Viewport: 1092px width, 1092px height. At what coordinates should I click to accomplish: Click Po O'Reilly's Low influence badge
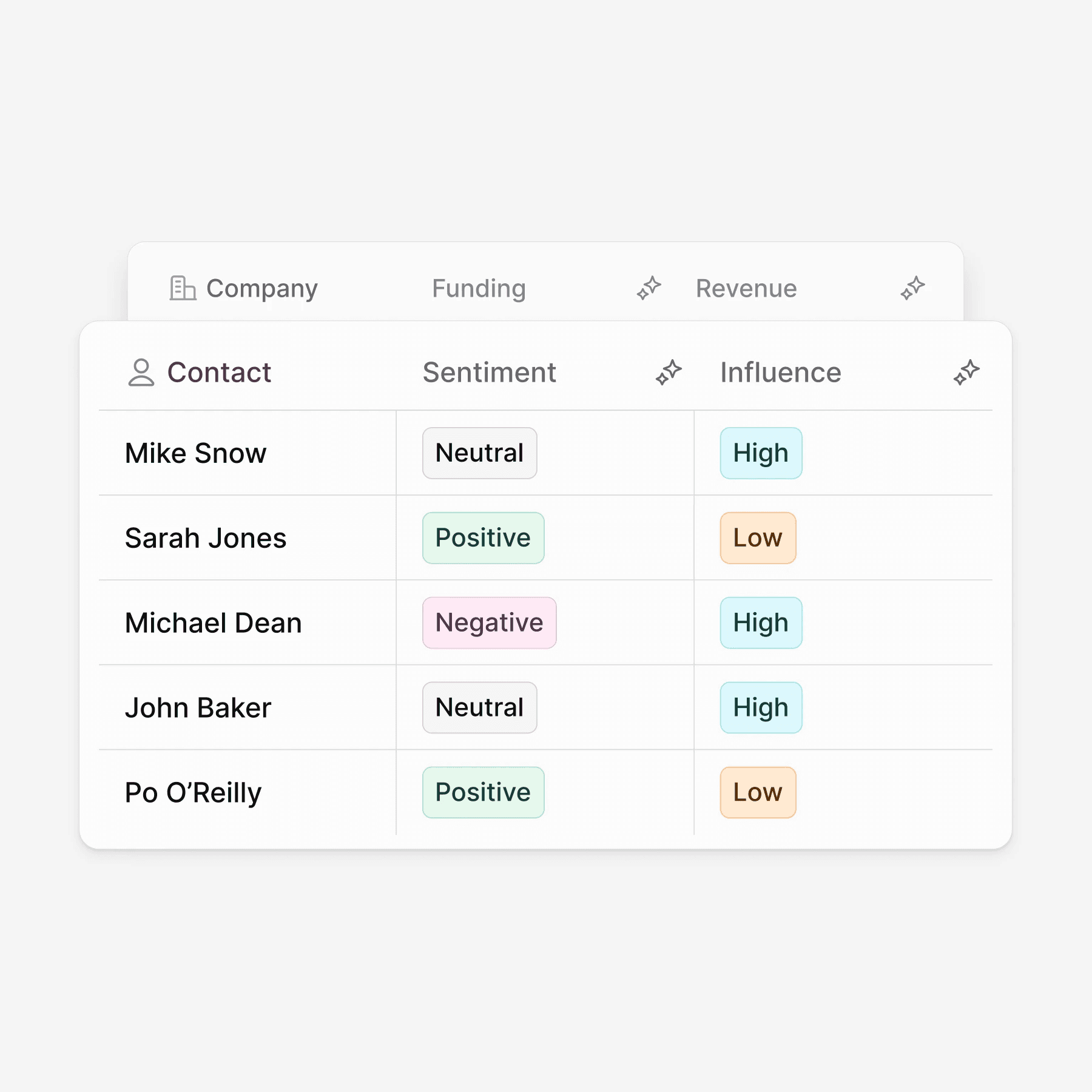tap(758, 793)
